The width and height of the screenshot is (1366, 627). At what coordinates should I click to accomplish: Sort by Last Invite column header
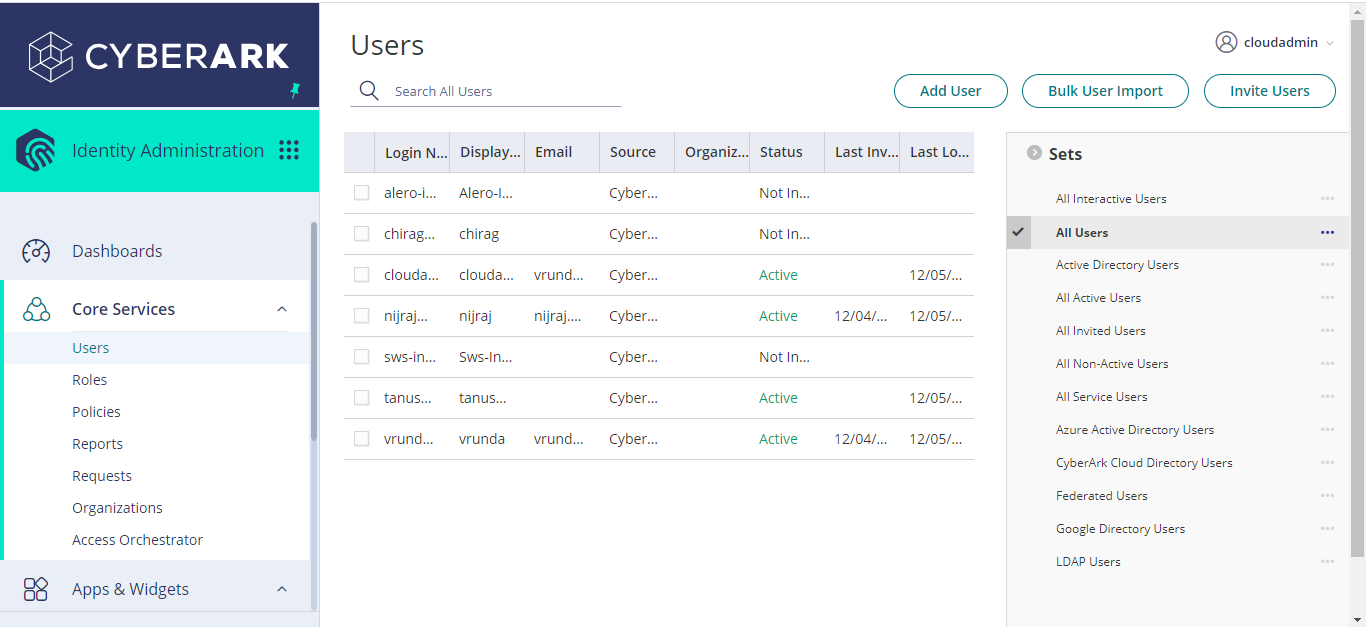pos(862,152)
